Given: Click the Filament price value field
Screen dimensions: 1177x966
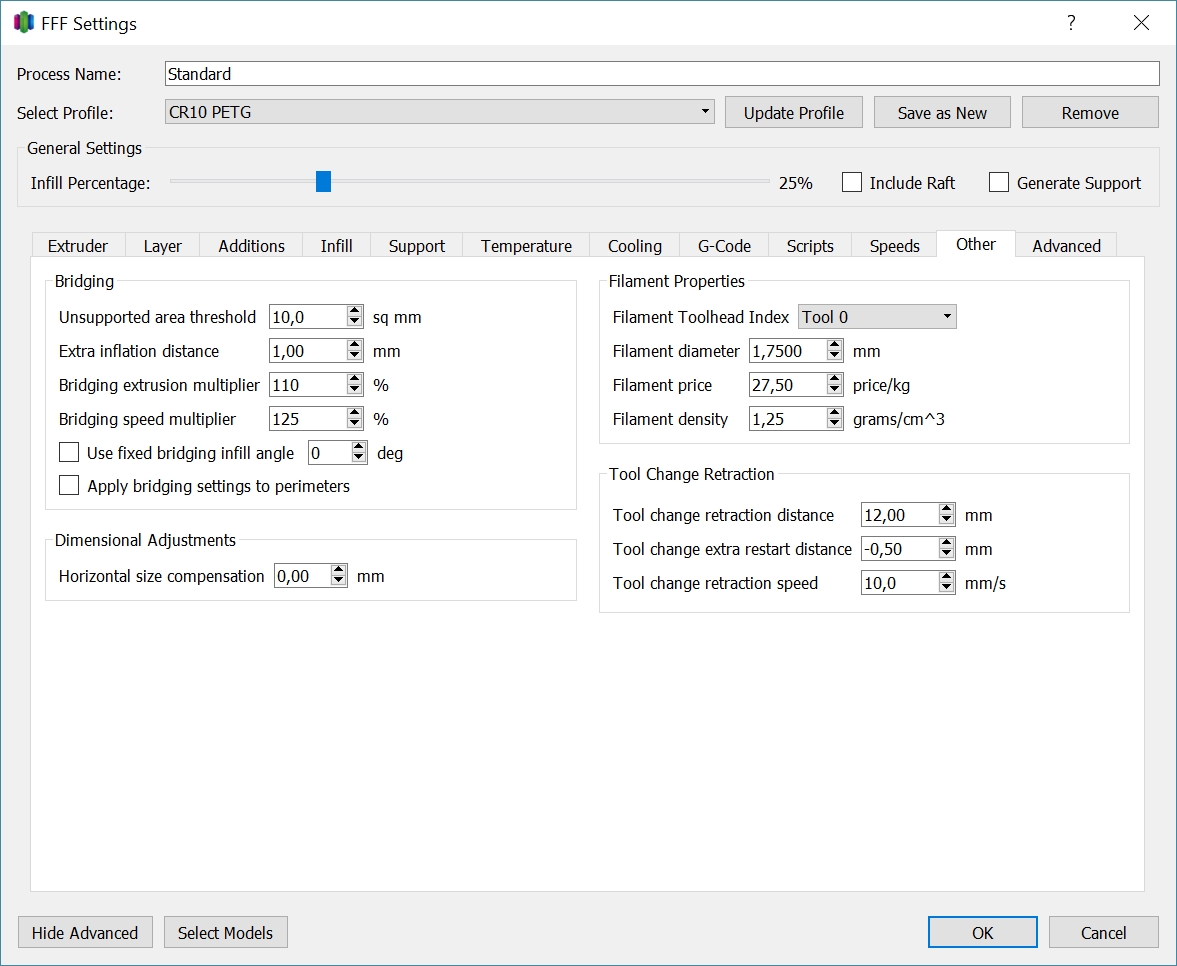Looking at the screenshot, I should [787, 385].
